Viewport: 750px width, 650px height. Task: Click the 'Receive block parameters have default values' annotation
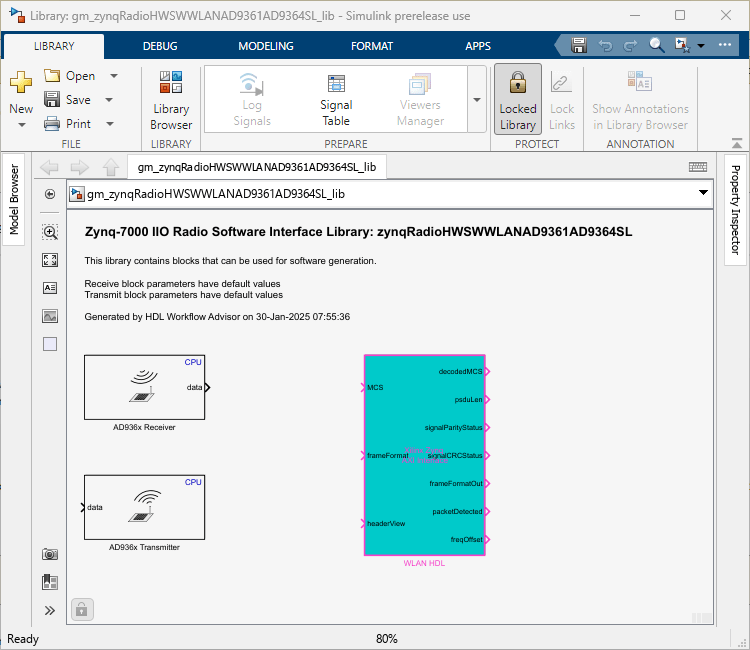182,284
